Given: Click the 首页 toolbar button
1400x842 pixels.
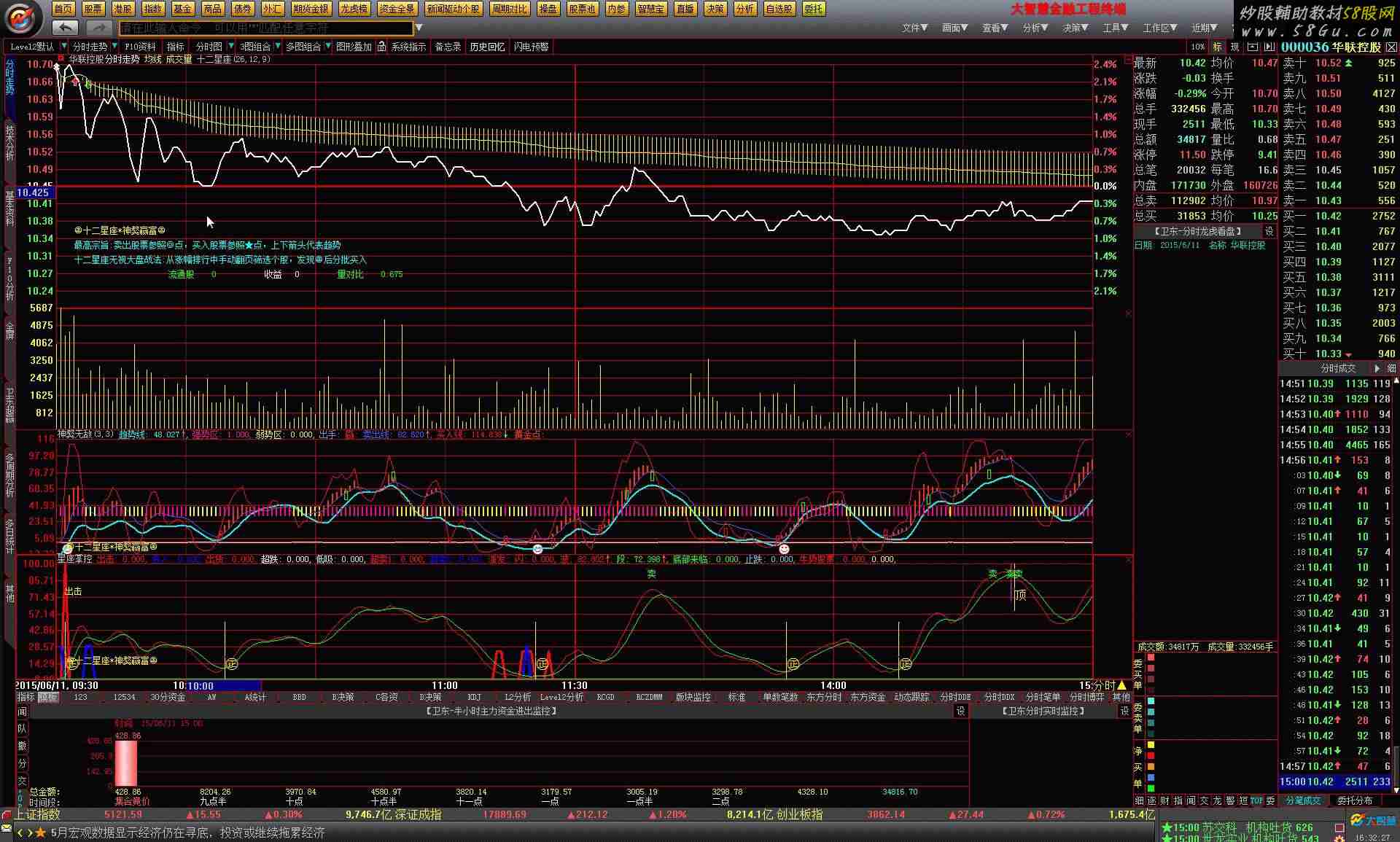Looking at the screenshot, I should [63, 9].
